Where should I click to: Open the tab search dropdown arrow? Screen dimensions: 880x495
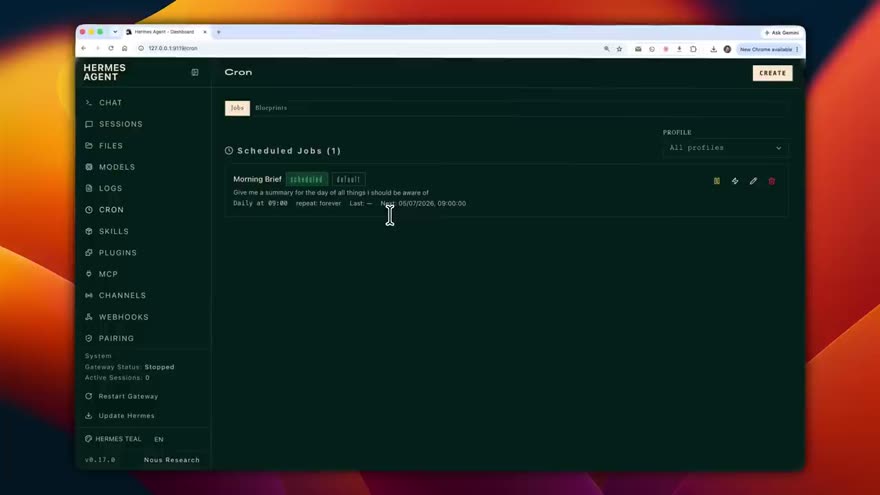point(115,32)
